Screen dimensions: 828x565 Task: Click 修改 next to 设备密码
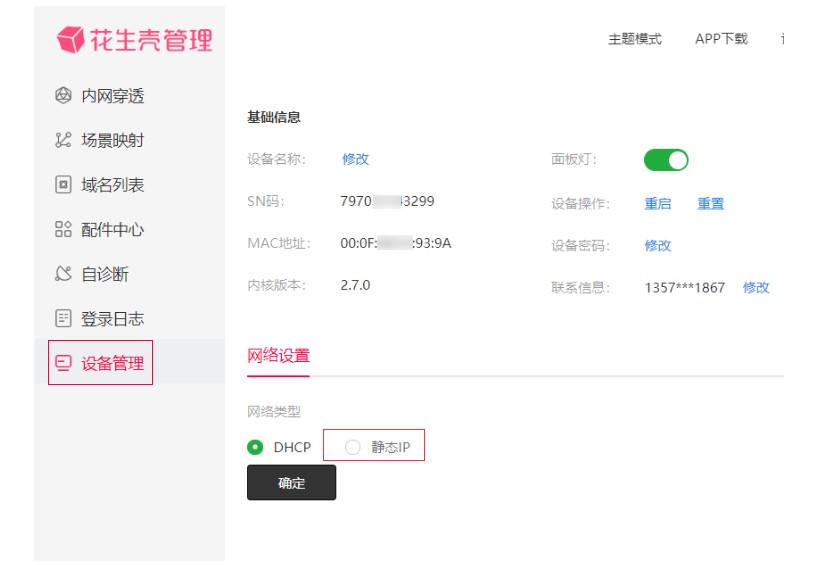point(657,246)
